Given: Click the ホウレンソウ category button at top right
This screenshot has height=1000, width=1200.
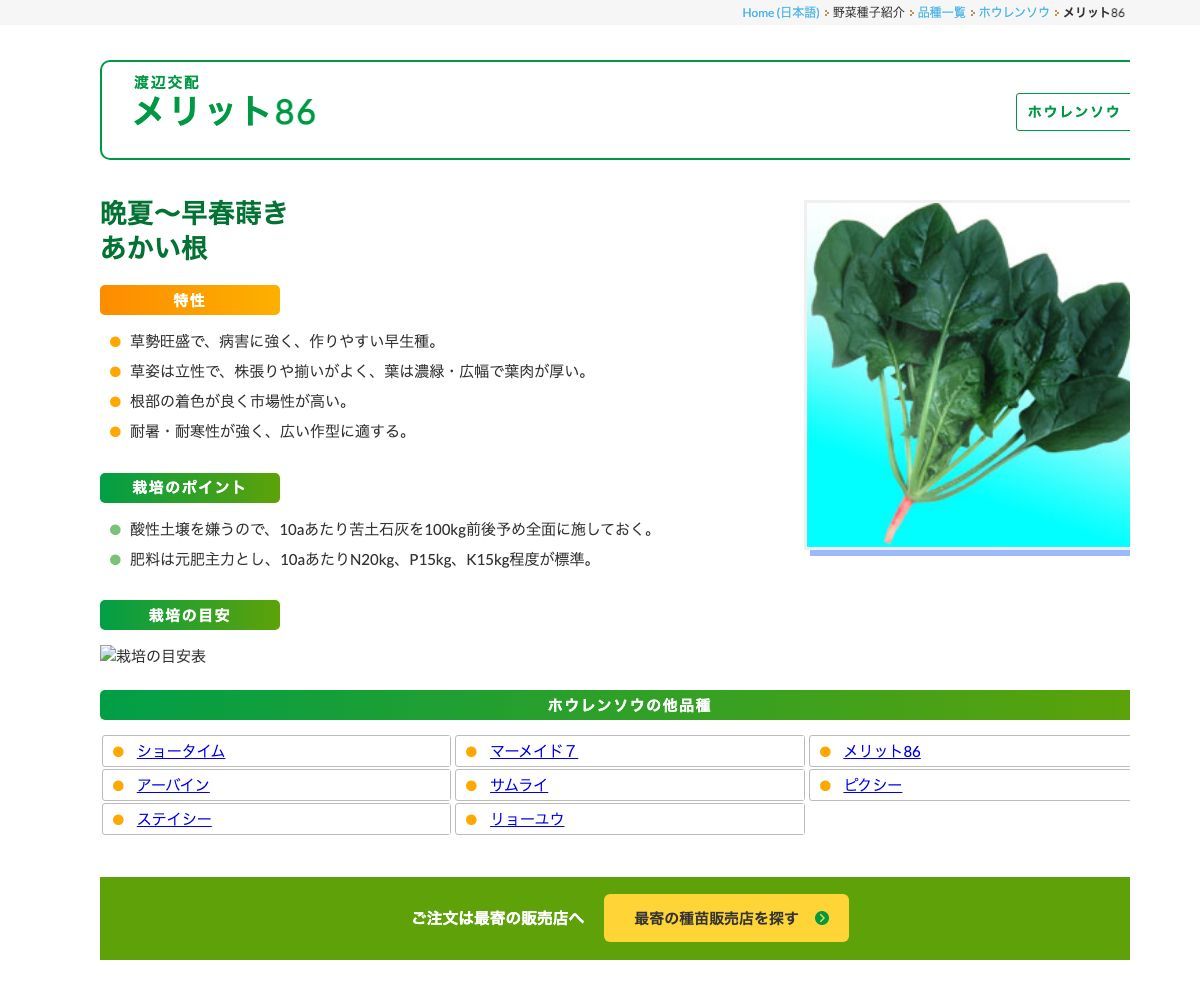Looking at the screenshot, I should pos(1074,112).
